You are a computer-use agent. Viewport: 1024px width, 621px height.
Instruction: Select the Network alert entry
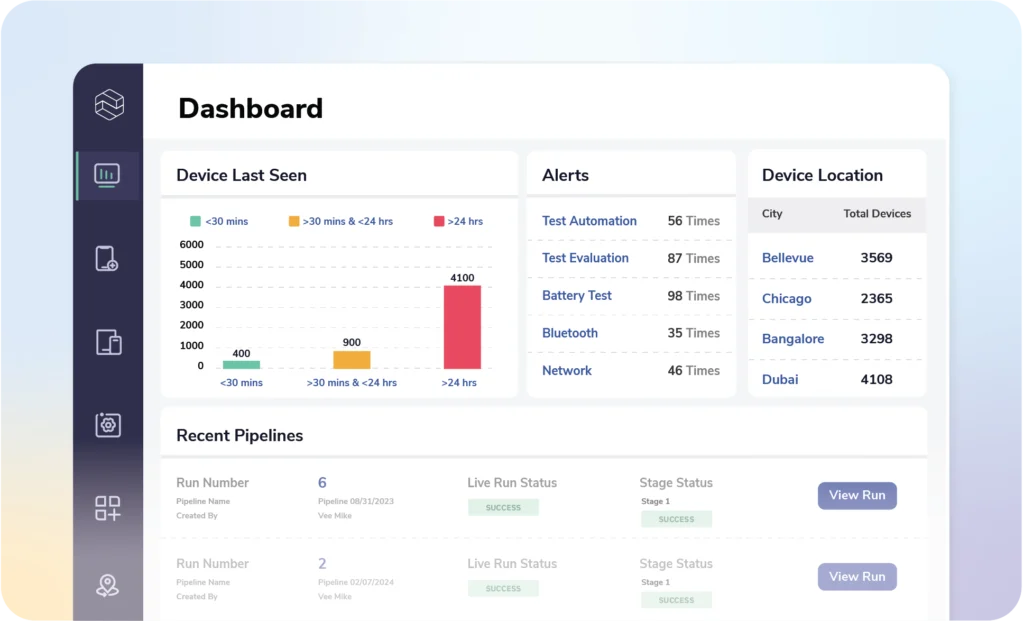(567, 370)
